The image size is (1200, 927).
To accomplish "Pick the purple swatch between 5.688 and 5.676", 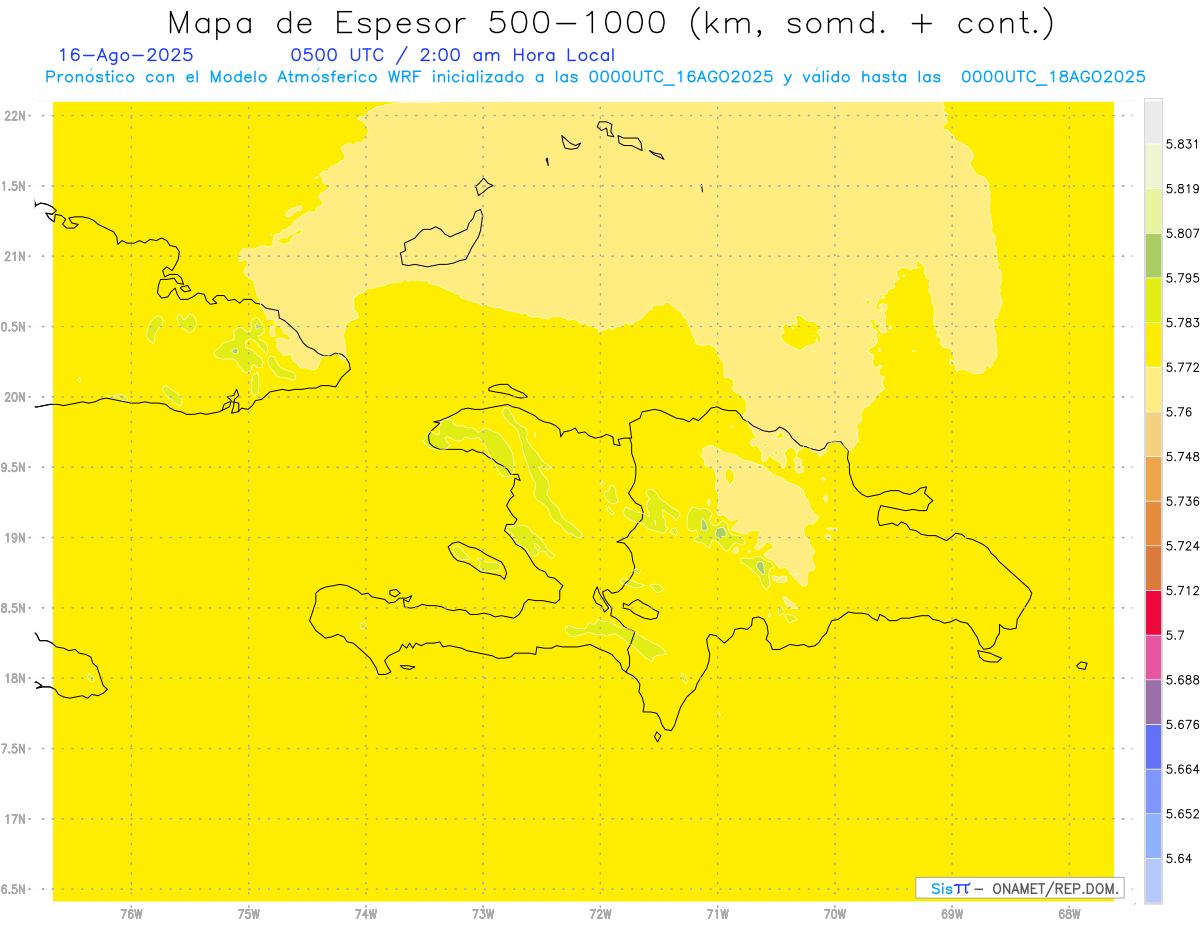I will click(1153, 702).
